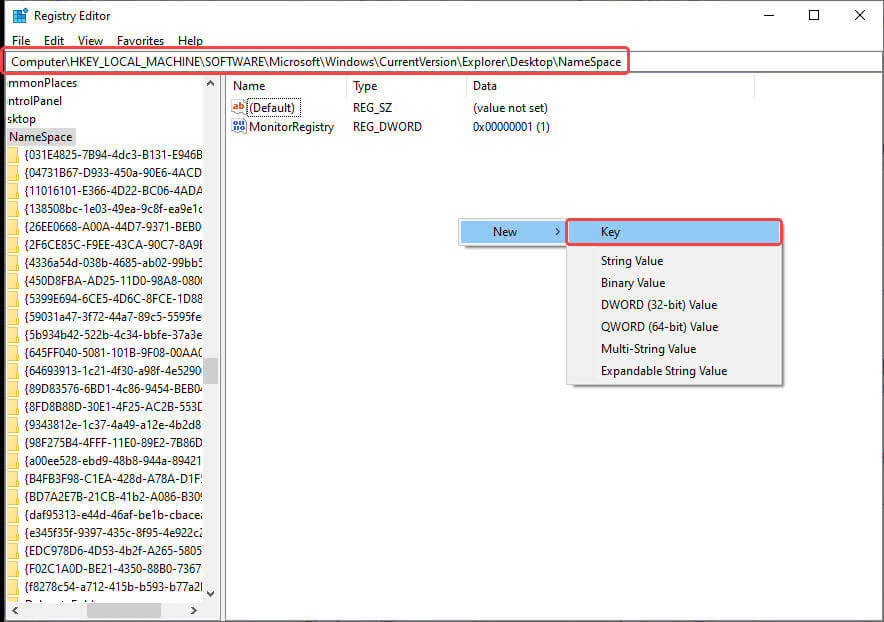Select the (Default) string value icon
The height and width of the screenshot is (622, 884).
pos(238,107)
